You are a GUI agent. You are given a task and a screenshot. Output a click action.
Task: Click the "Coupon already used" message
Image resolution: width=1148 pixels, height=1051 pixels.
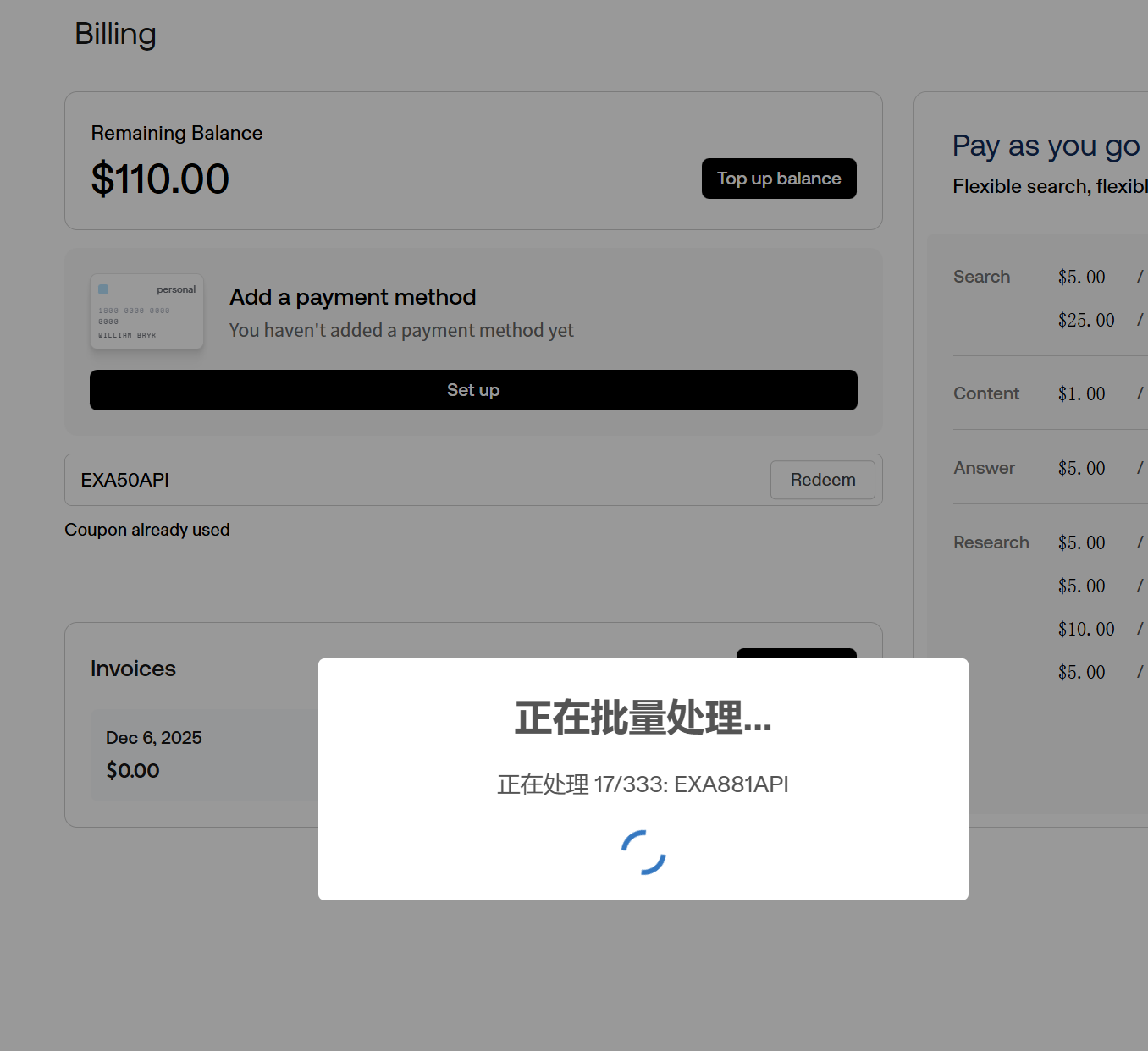(147, 530)
